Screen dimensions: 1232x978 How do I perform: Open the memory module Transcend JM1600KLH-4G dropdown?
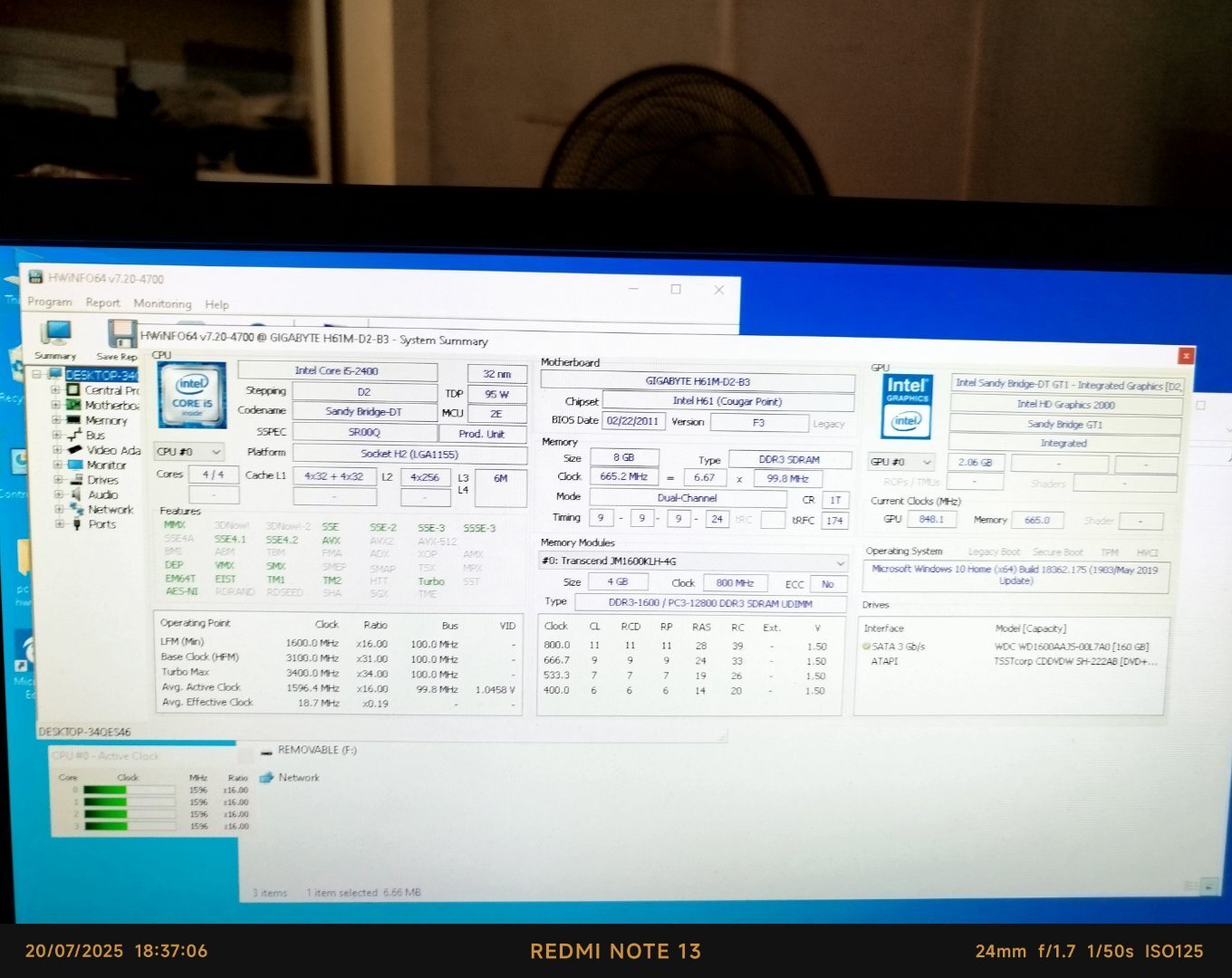[x=693, y=561]
